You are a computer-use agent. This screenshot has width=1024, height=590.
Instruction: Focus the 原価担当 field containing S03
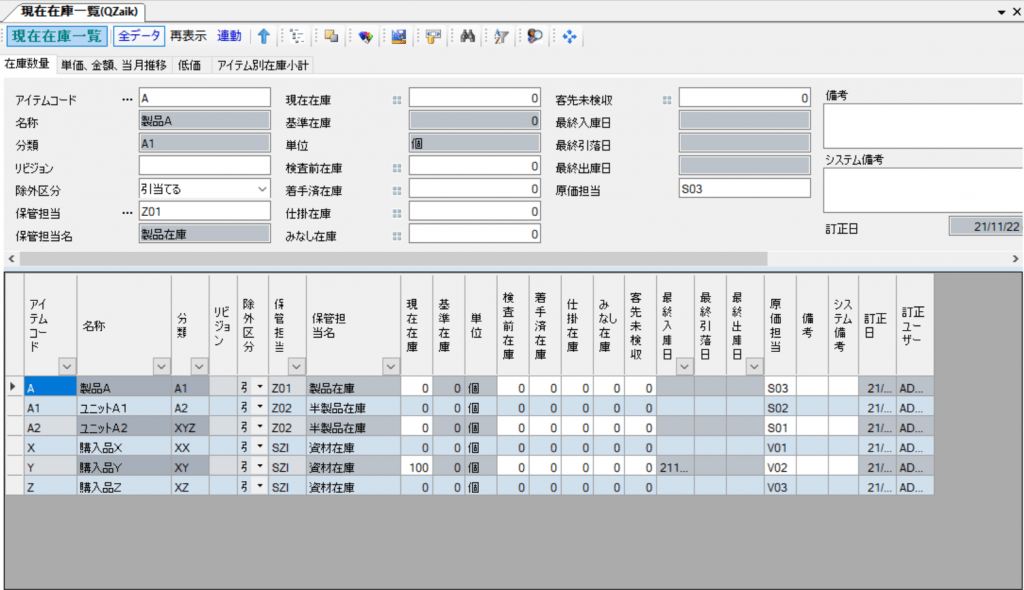click(x=744, y=189)
